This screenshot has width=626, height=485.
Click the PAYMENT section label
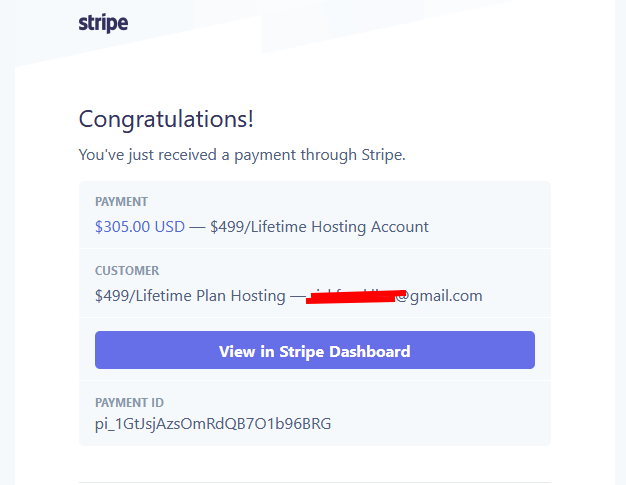(x=121, y=202)
